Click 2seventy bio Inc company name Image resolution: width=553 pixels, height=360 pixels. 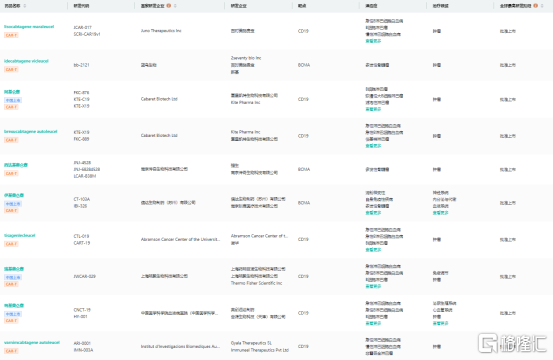tap(246, 58)
